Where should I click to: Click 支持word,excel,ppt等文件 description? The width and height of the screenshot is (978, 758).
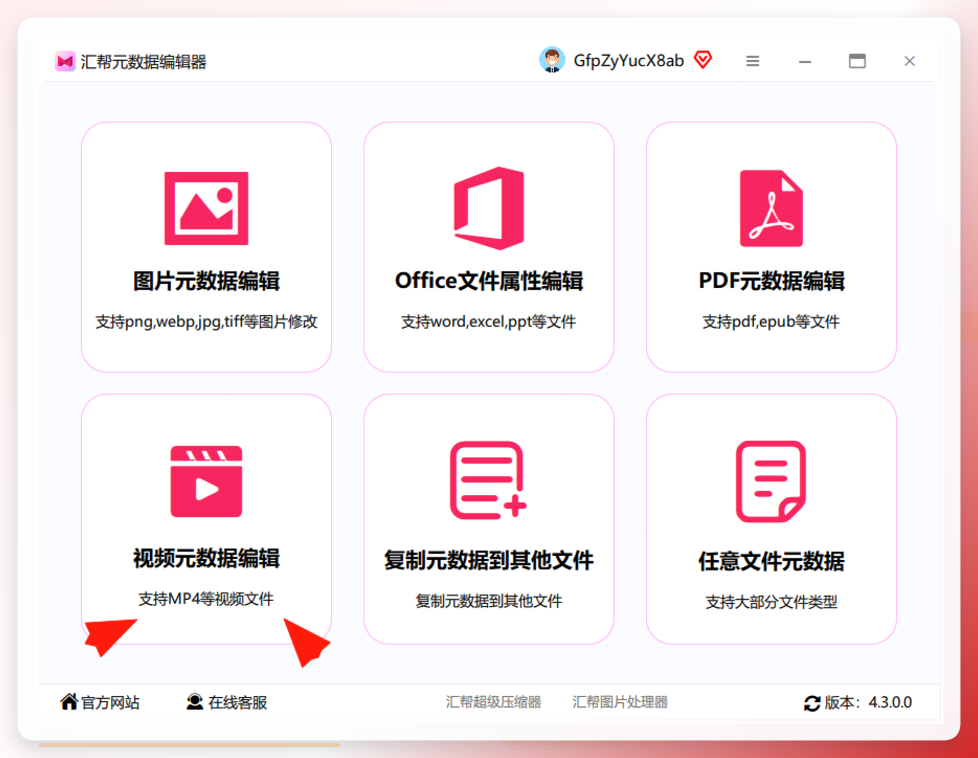point(488,322)
